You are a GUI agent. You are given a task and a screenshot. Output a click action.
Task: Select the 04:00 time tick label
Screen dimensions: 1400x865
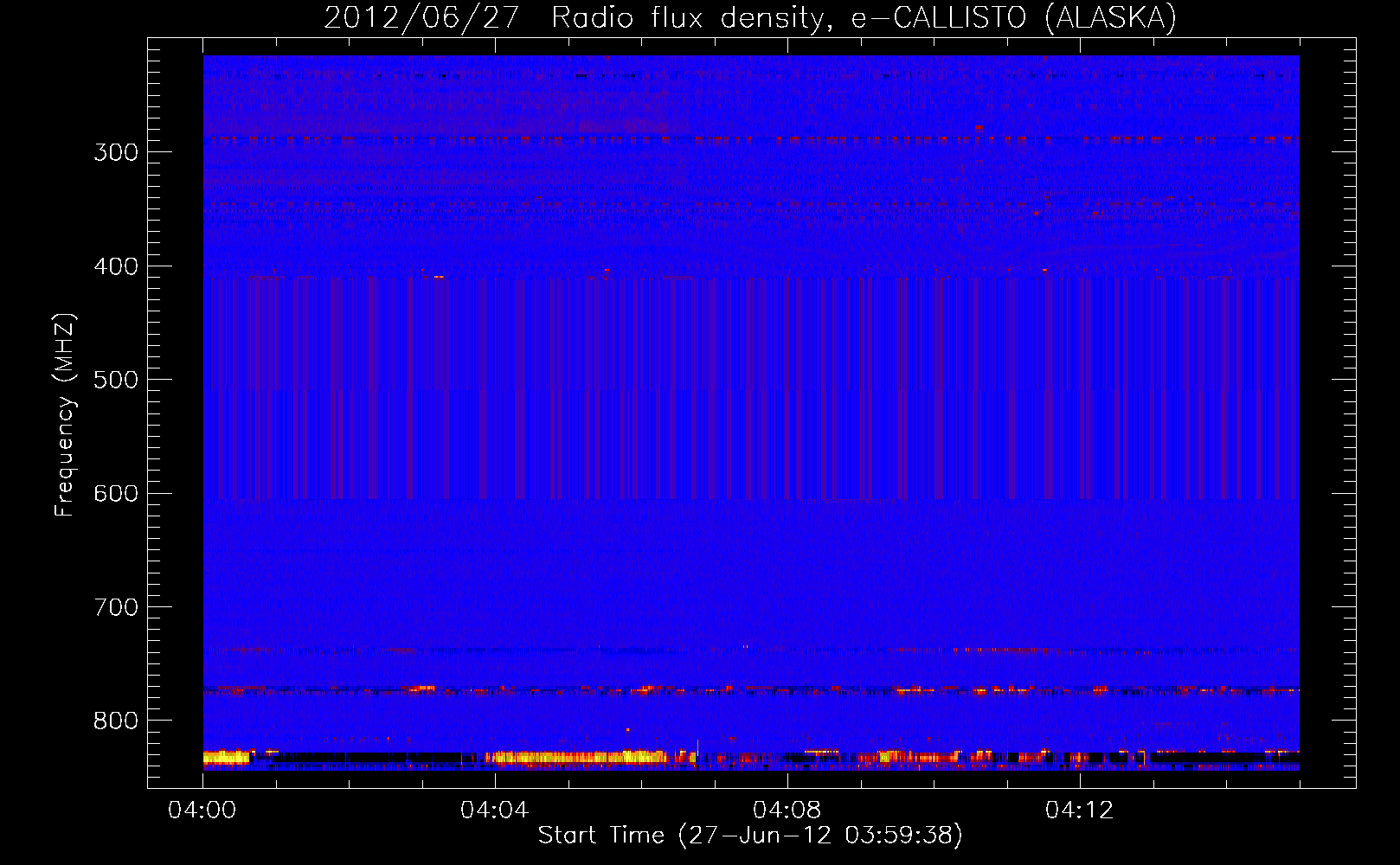[202, 811]
